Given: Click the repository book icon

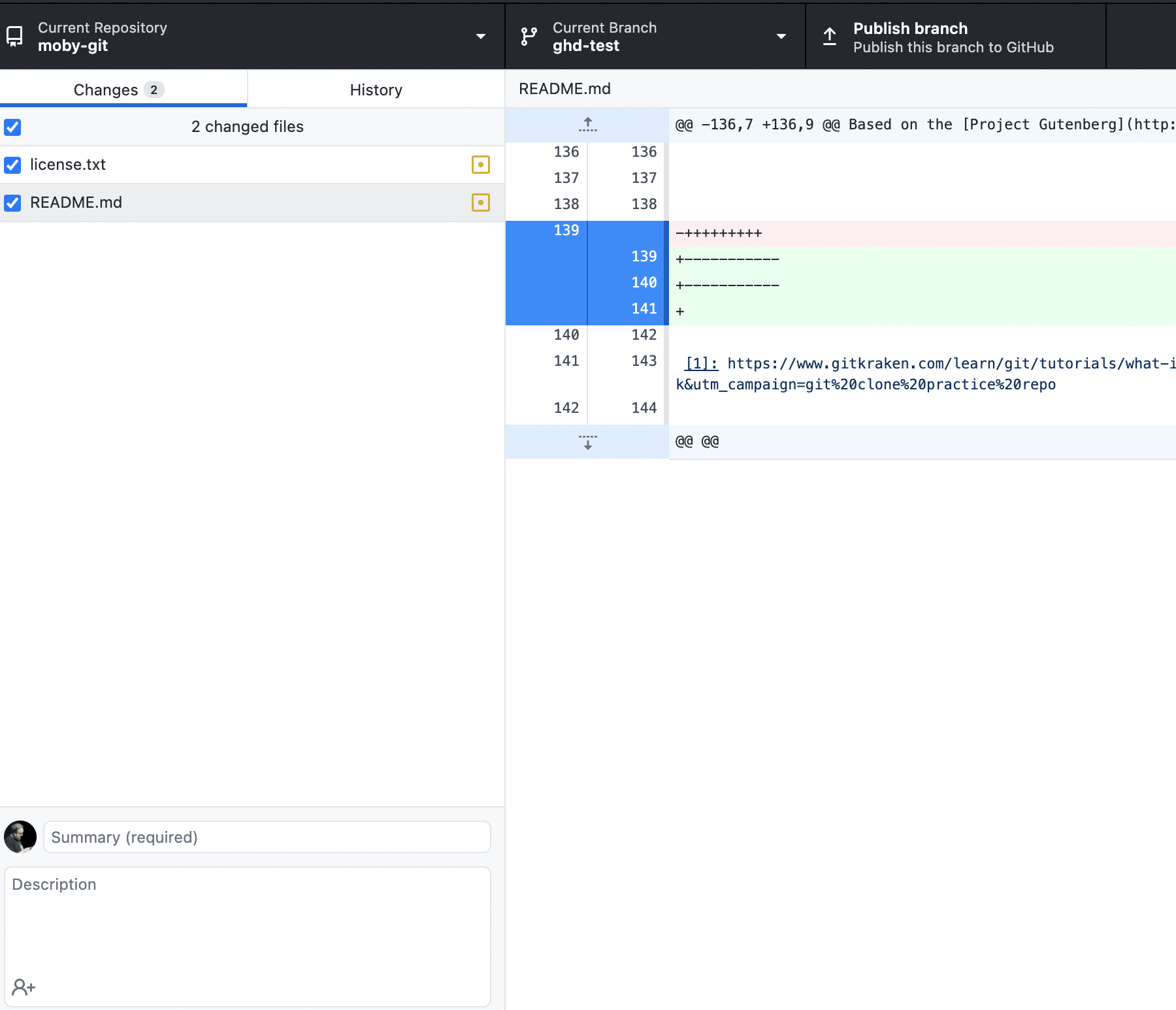Looking at the screenshot, I should [14, 36].
